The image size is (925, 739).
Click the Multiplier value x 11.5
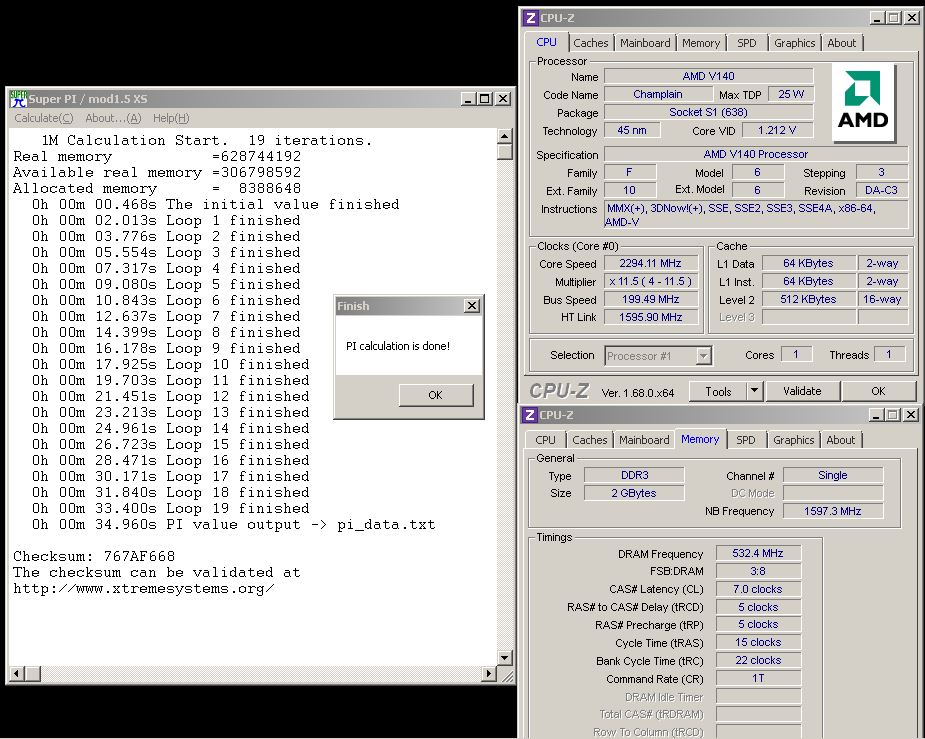(651, 281)
